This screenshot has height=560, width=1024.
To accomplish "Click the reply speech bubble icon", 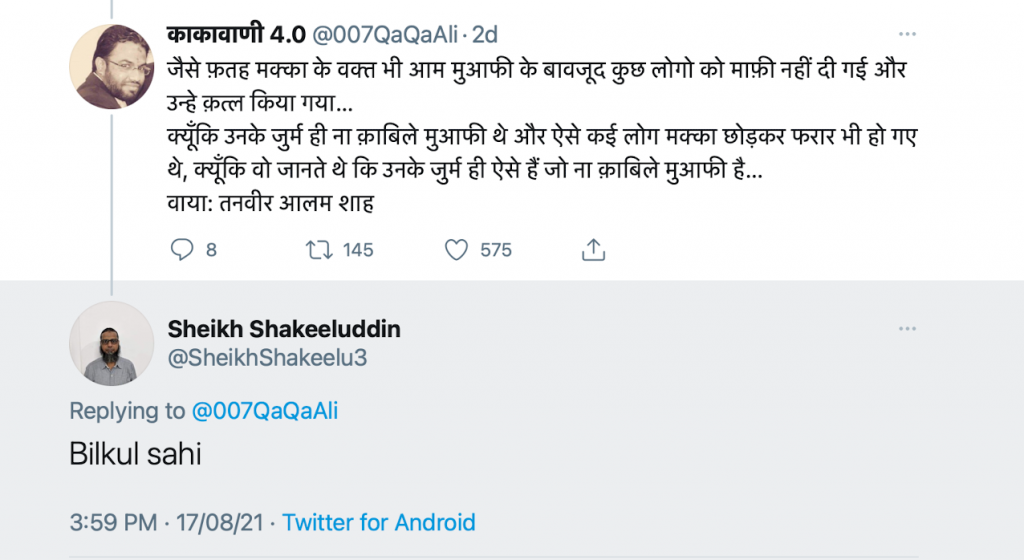I will (x=181, y=249).
